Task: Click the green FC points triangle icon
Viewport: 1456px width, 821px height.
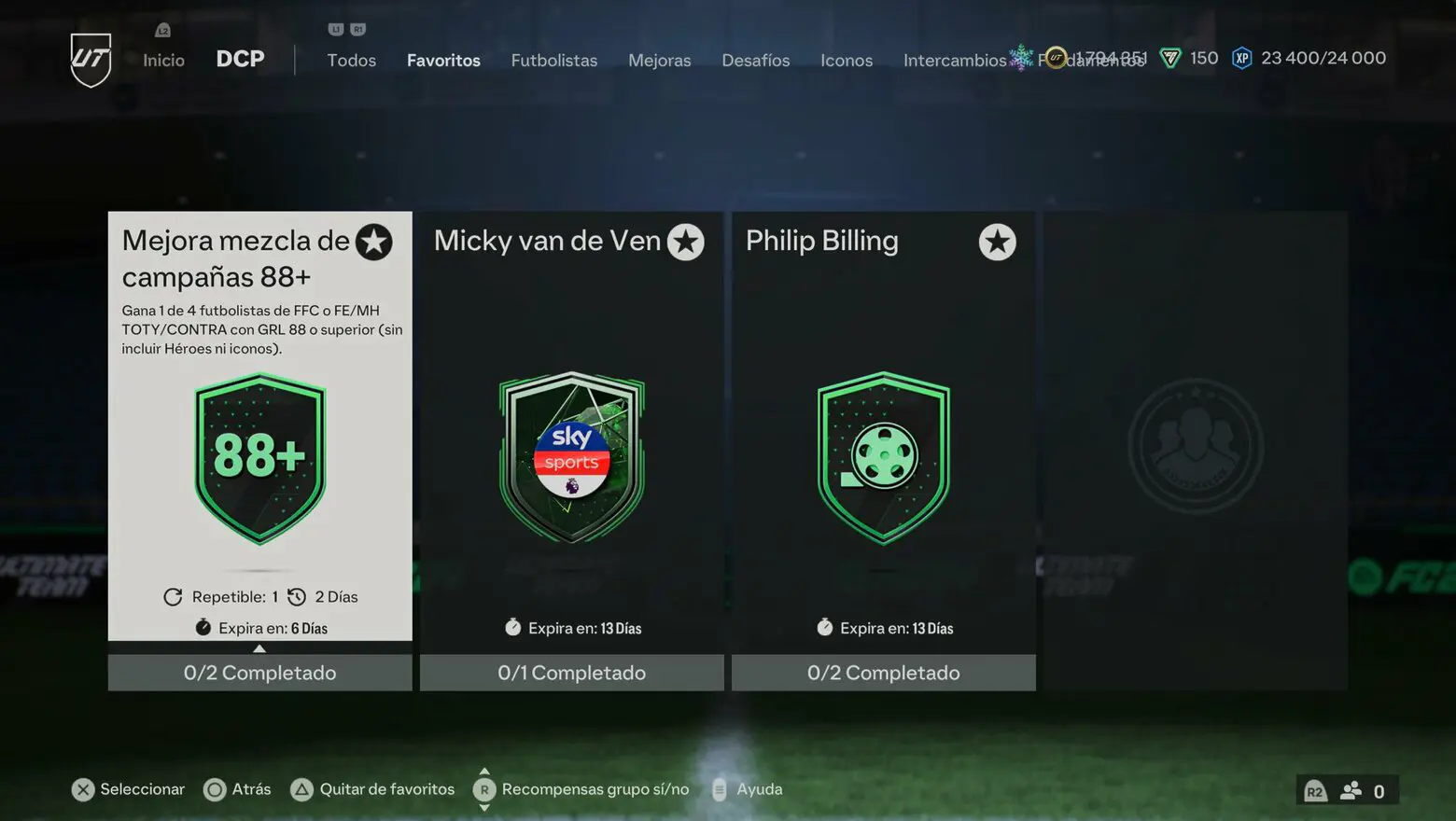Action: click(x=1169, y=58)
